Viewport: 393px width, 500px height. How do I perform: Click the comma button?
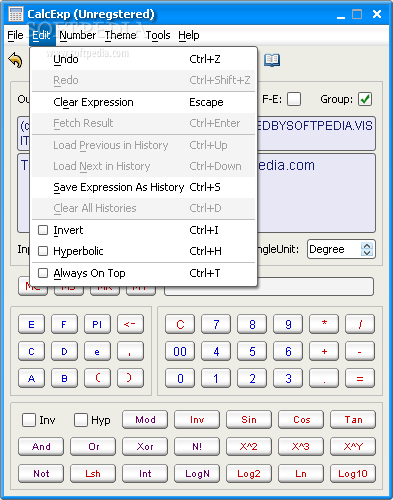click(130, 352)
